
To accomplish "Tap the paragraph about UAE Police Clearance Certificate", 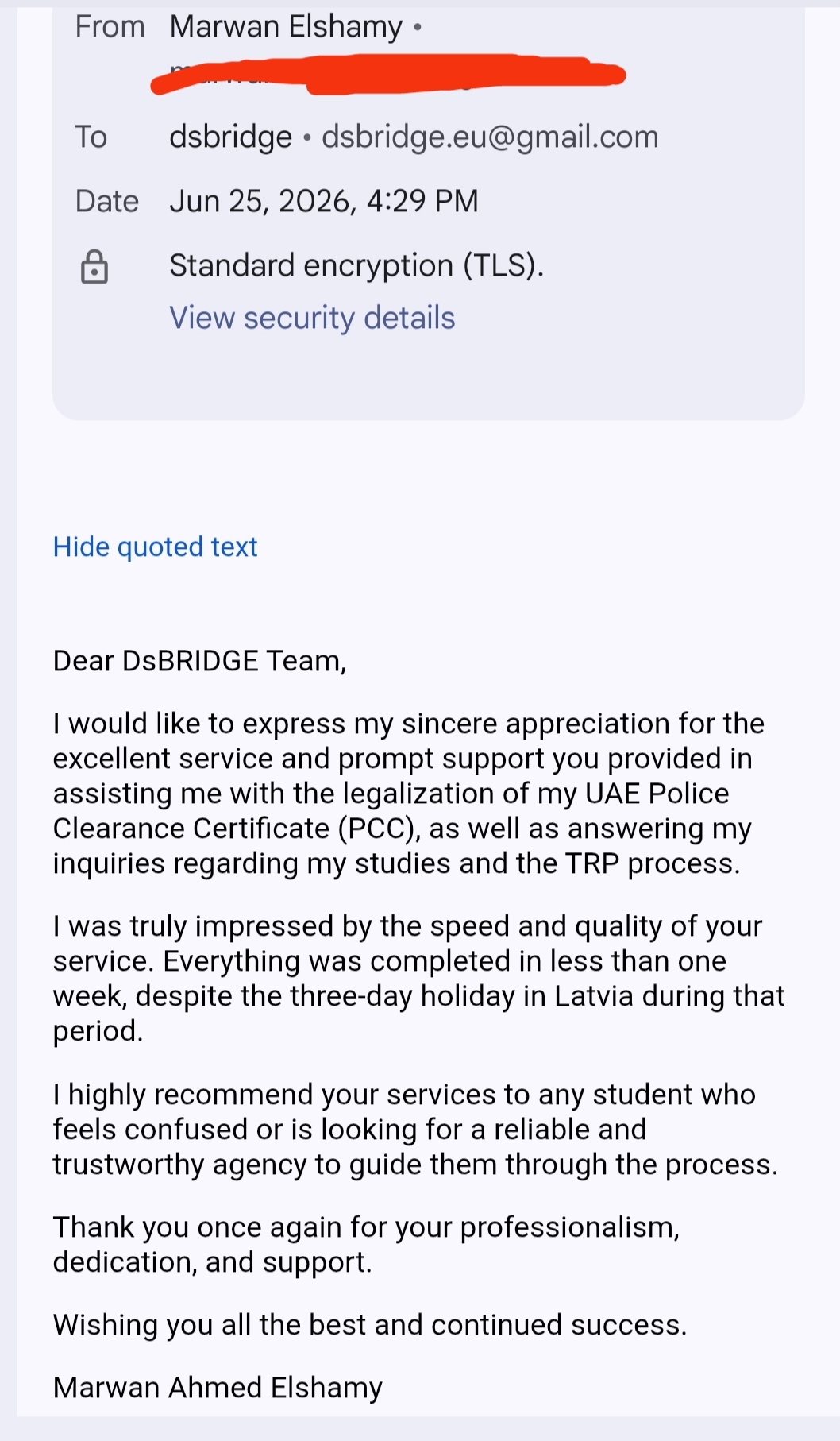I will [408, 794].
